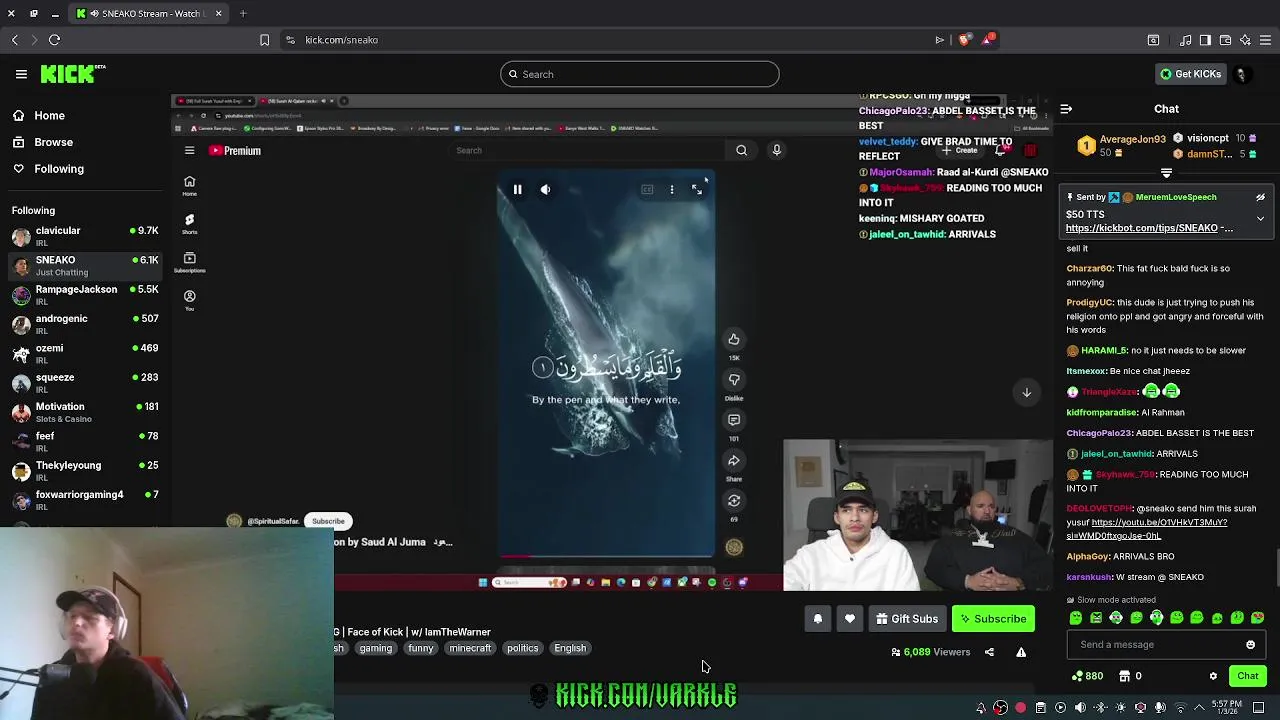This screenshot has width=1280, height=720.
Task: Click the green Subscribe button
Action: pos(993,619)
